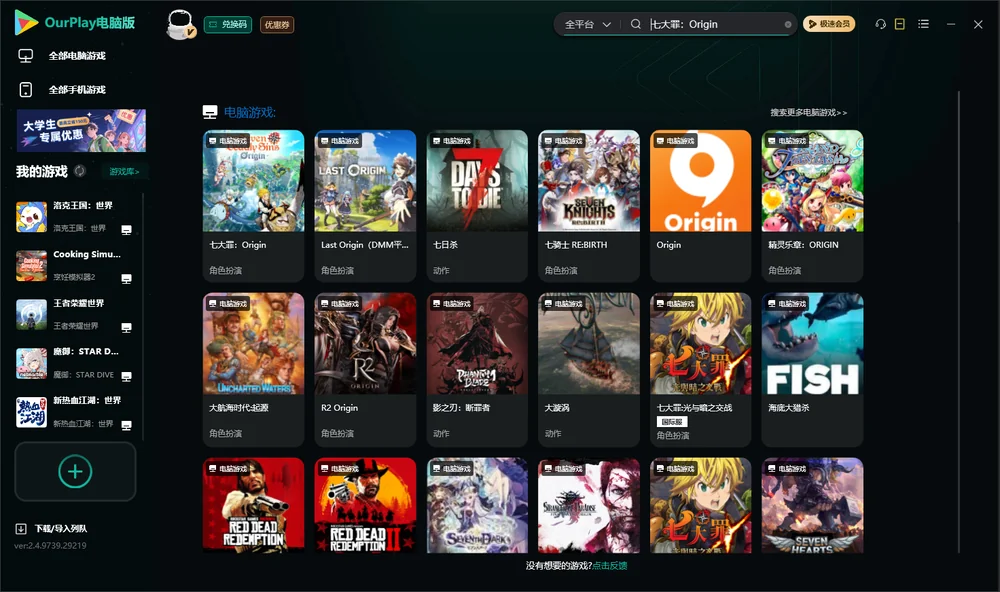Image resolution: width=1000 pixels, height=592 pixels.
Task: Click the monitor icon beside 全部电脑游戏
Action: 26,56
